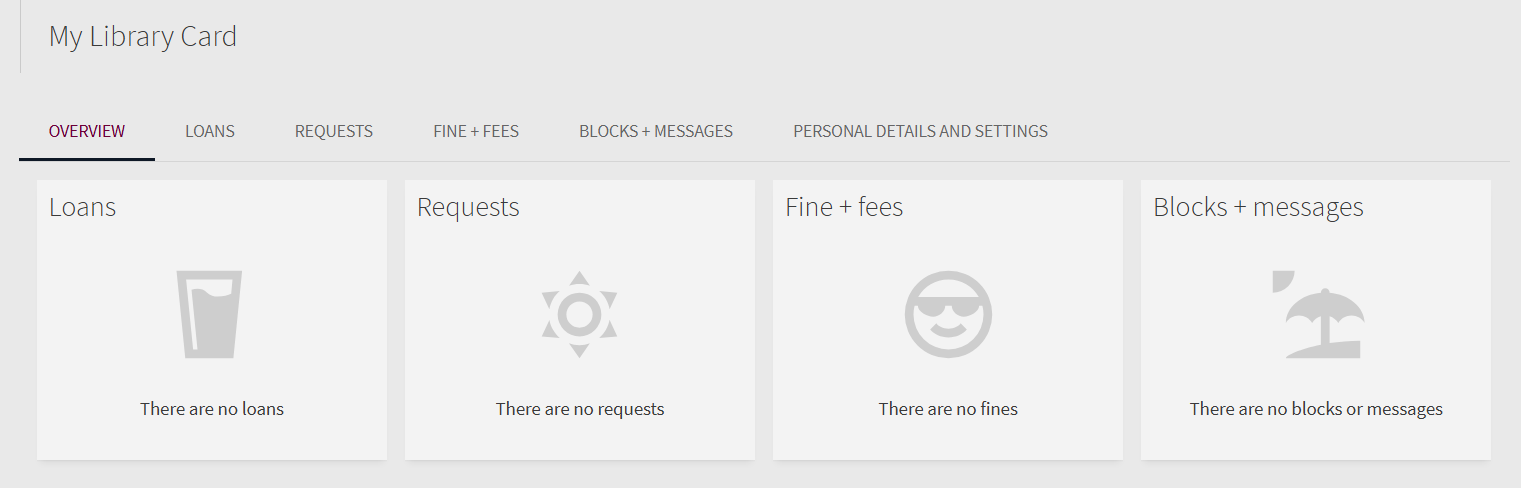Image resolution: width=1521 pixels, height=488 pixels.
Task: Go to the Fine + Fees tab
Action: click(476, 131)
